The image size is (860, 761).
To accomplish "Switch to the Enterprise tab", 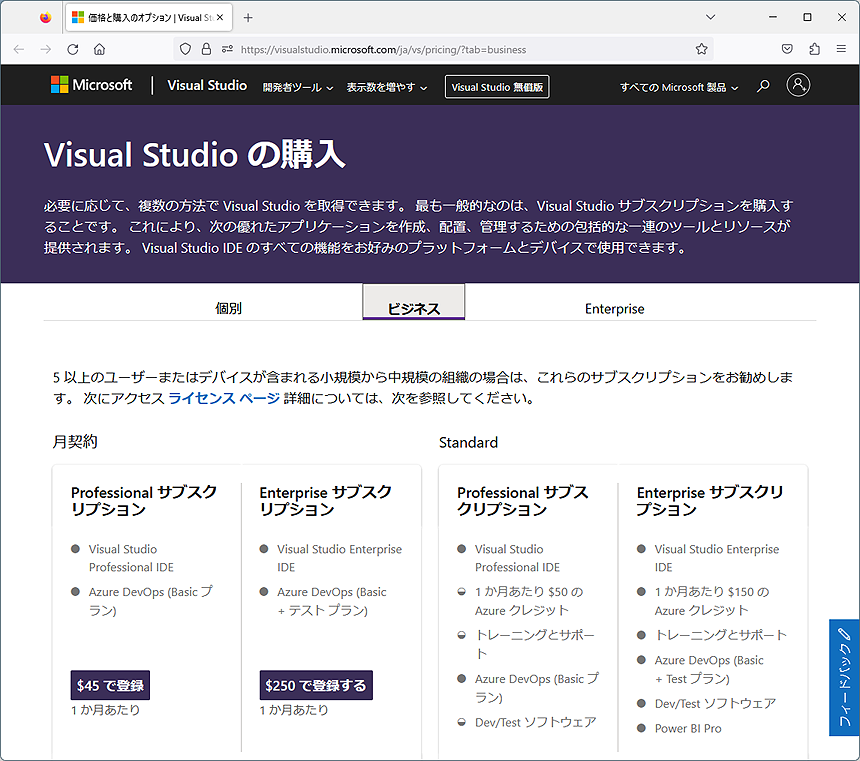I will 614,308.
